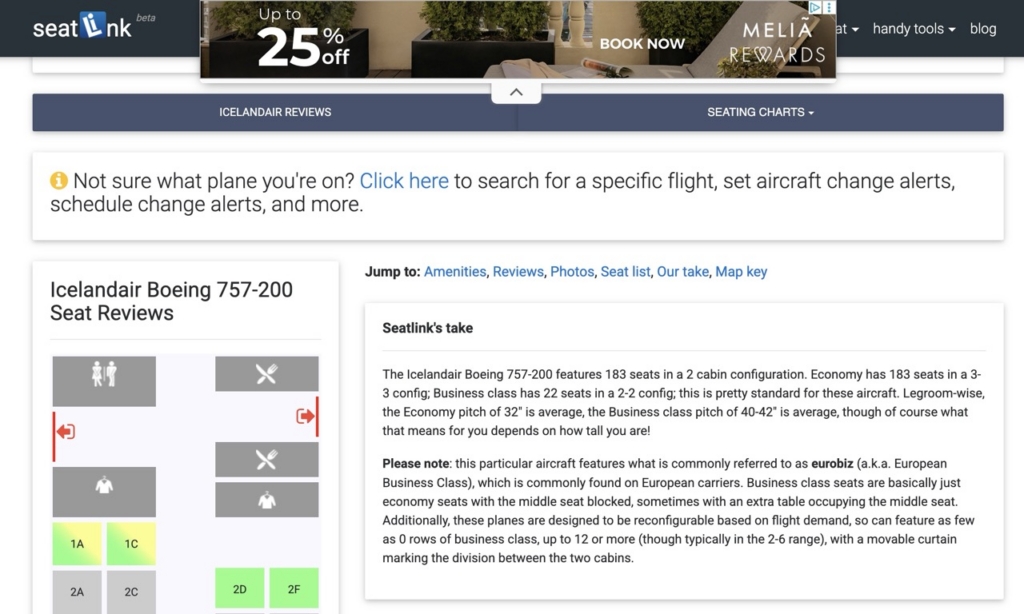This screenshot has width=1024, height=614.
Task: Jump to the Map key section
Action: 741,272
